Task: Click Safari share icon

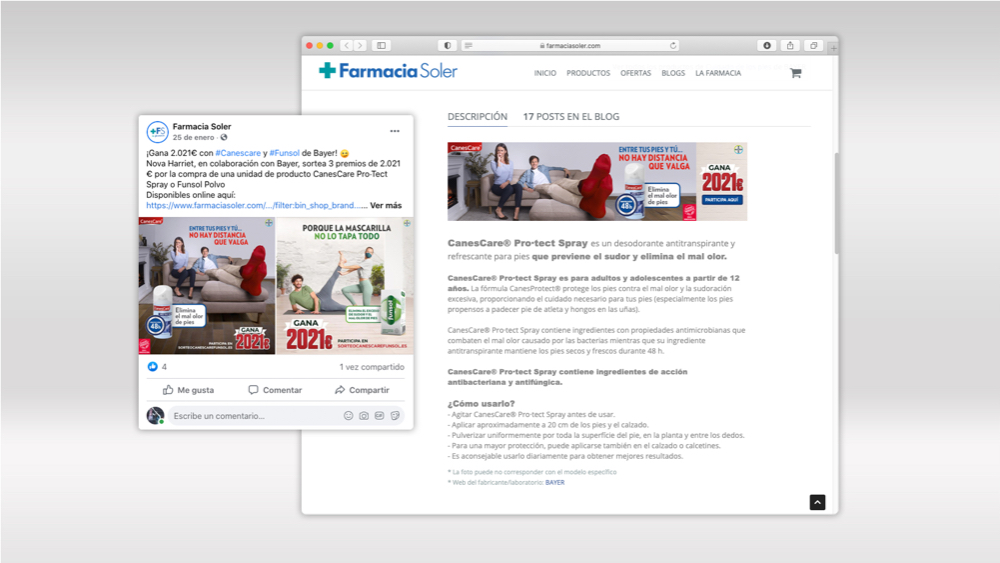Action: pyautogui.click(x=790, y=45)
